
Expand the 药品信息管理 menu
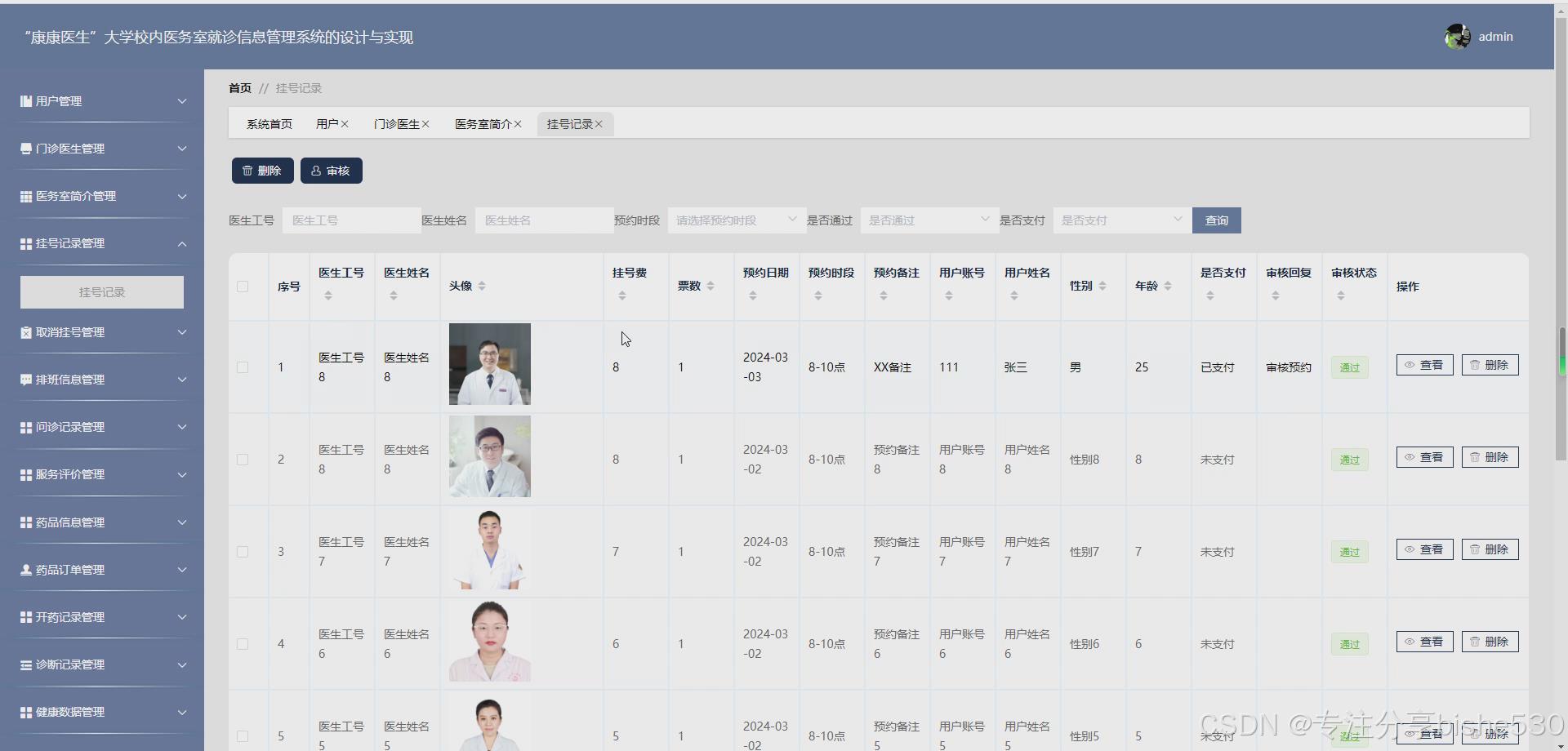[x=182, y=522]
